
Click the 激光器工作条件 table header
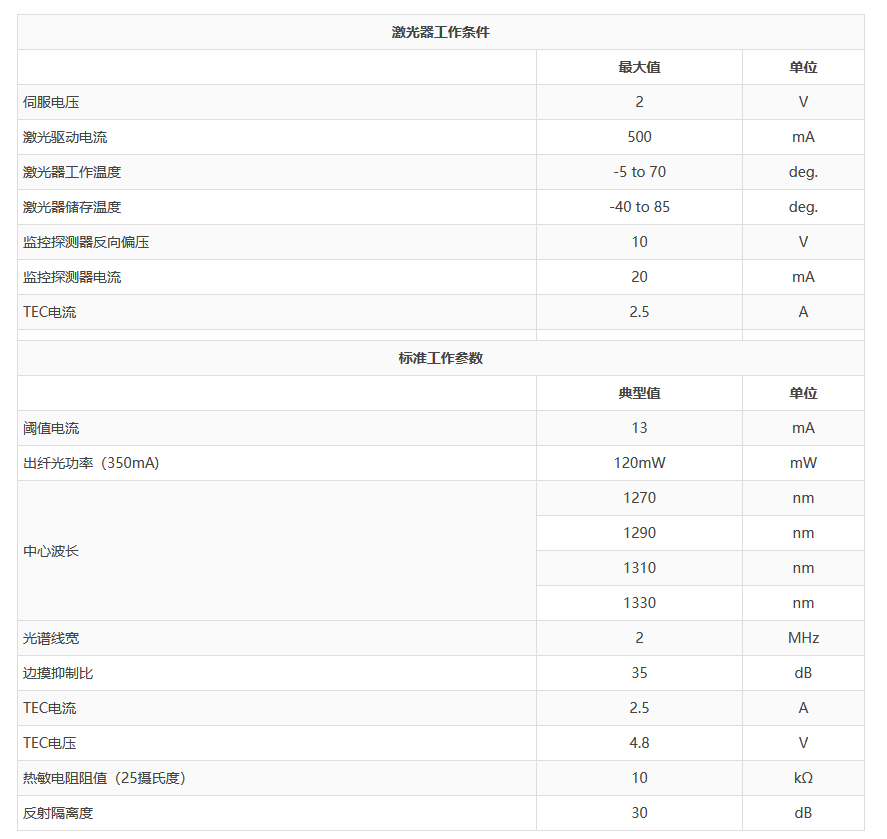[440, 32]
